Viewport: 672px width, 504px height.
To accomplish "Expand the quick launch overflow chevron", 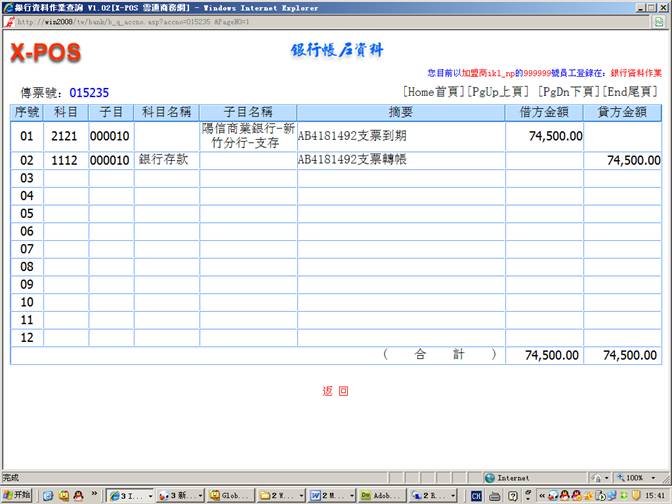I will click(x=95, y=495).
